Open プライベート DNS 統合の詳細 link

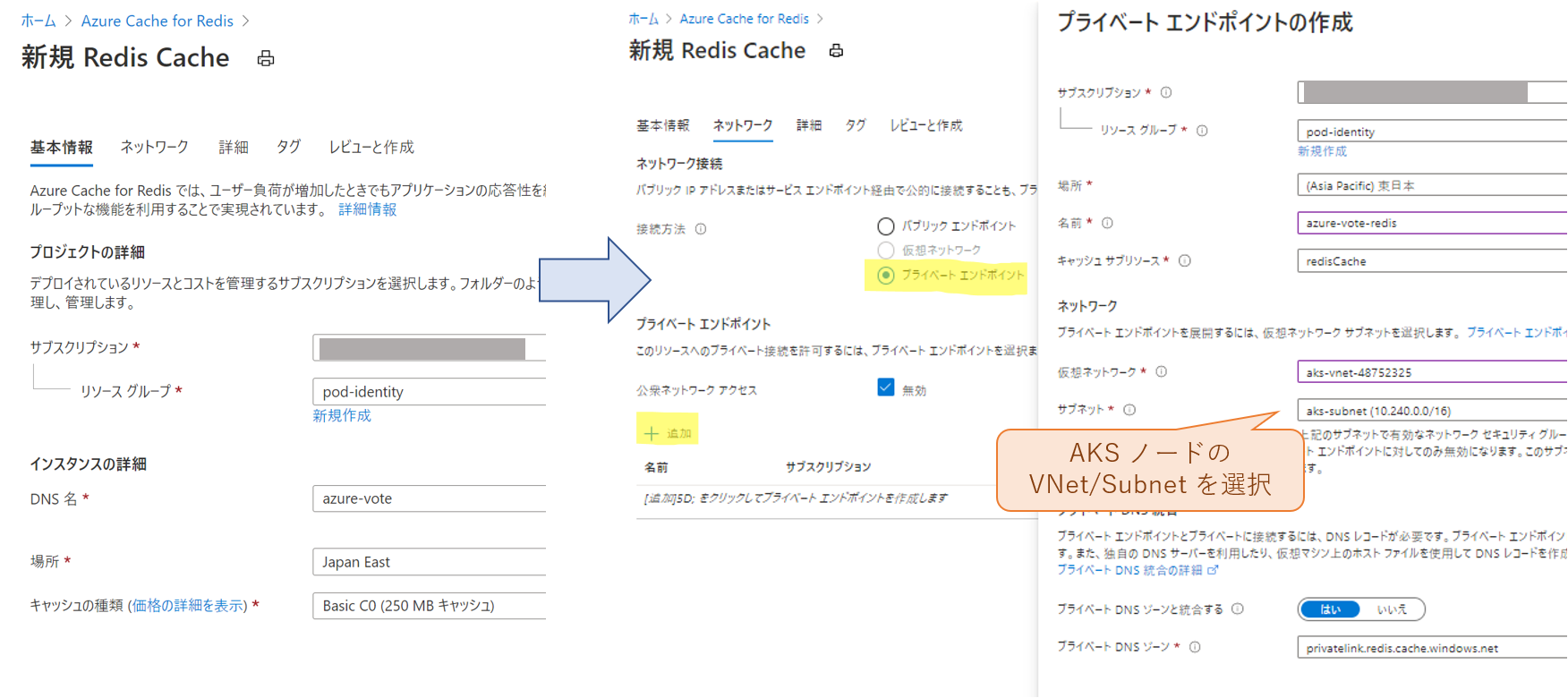coord(1137,570)
